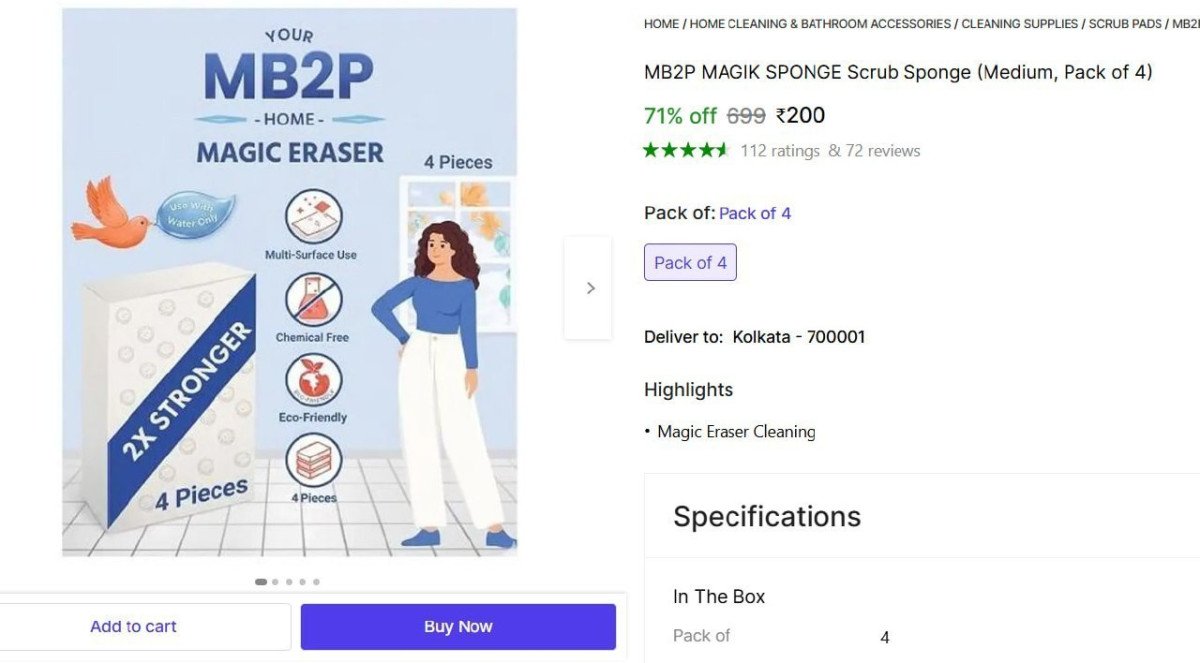This screenshot has height=663, width=1200.
Task: Click the stacked 4 Pieces icon
Action: [x=314, y=461]
